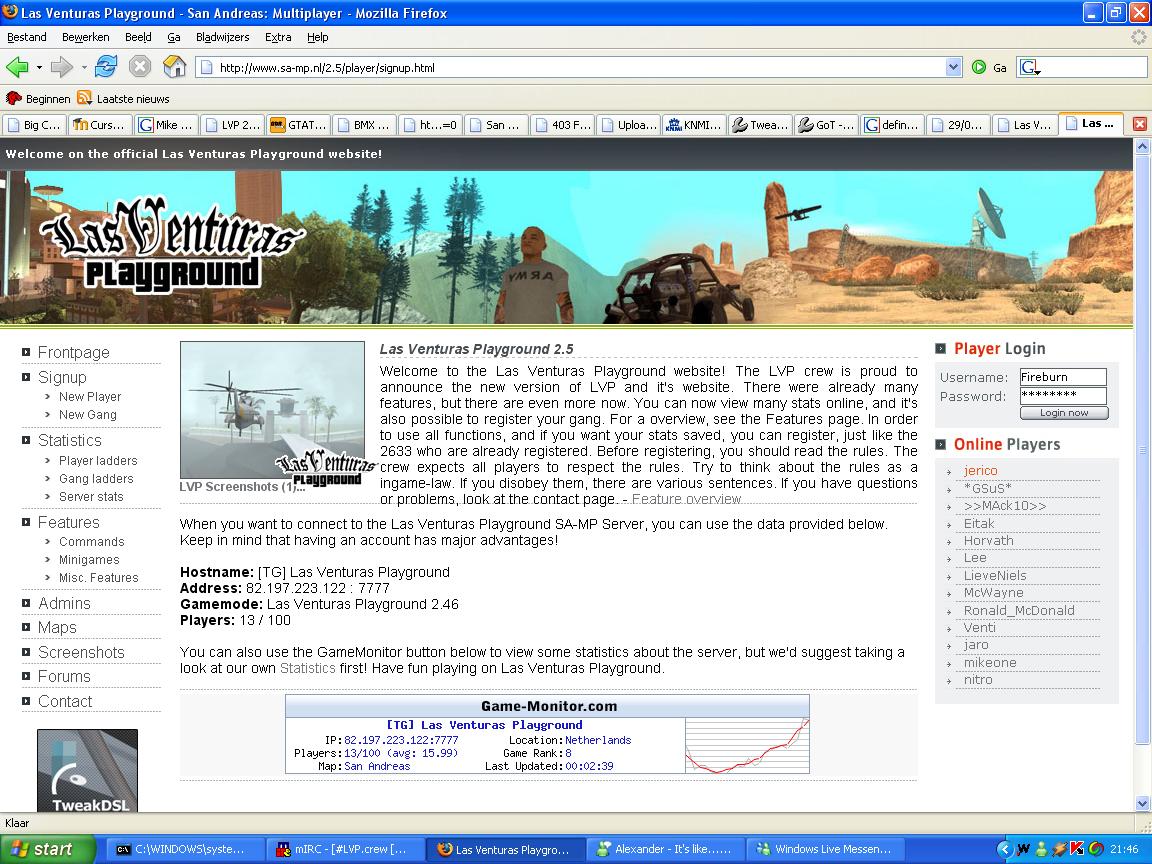This screenshot has height=864, width=1152.
Task: Reload the page with the refresh icon
Action: pyautogui.click(x=106, y=67)
